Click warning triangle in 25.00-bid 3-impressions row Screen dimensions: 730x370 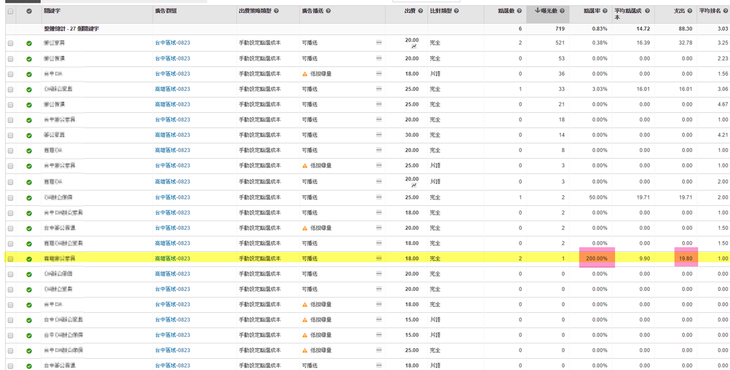tap(305, 166)
